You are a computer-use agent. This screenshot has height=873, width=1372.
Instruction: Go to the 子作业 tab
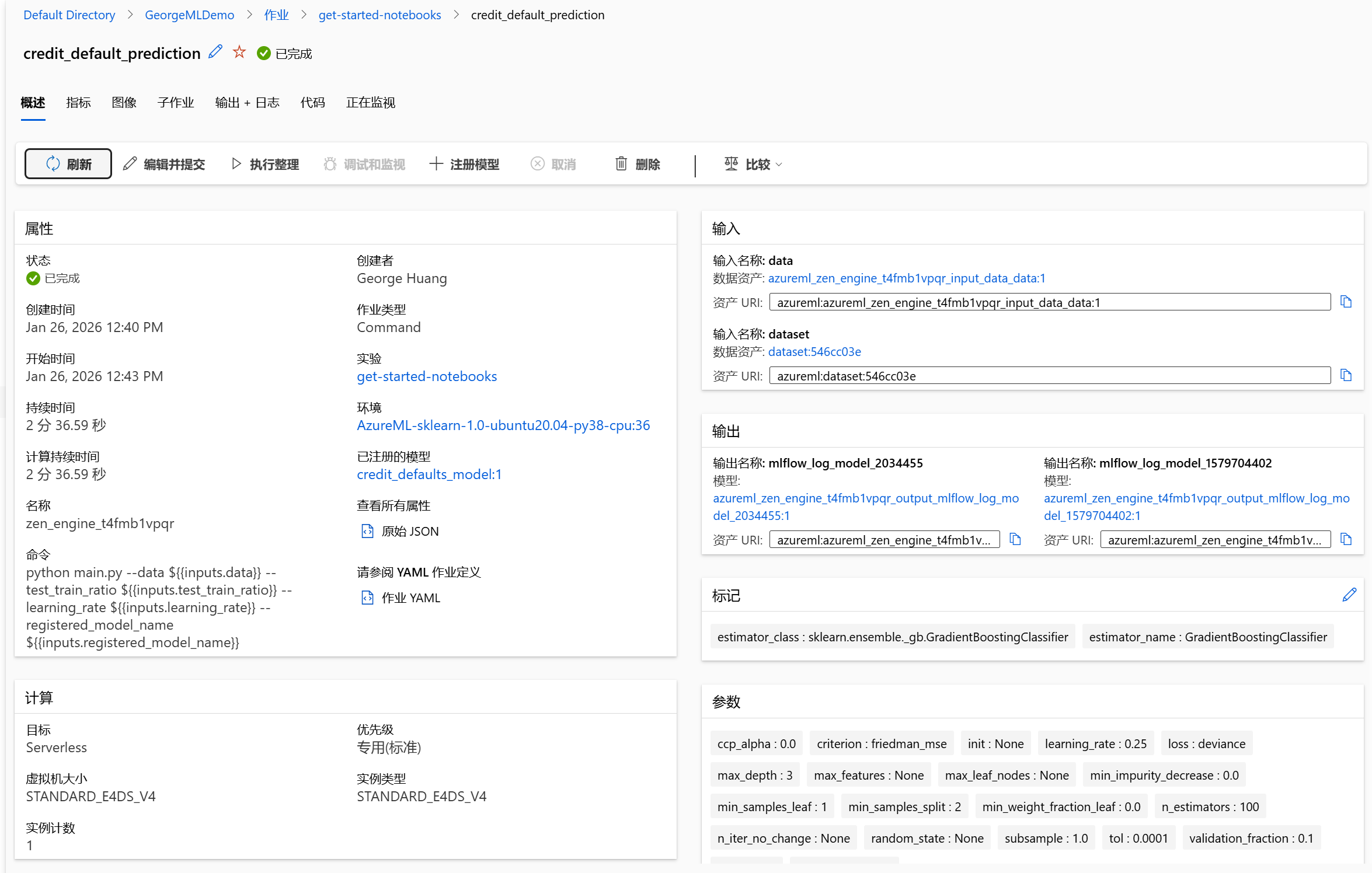(x=175, y=103)
